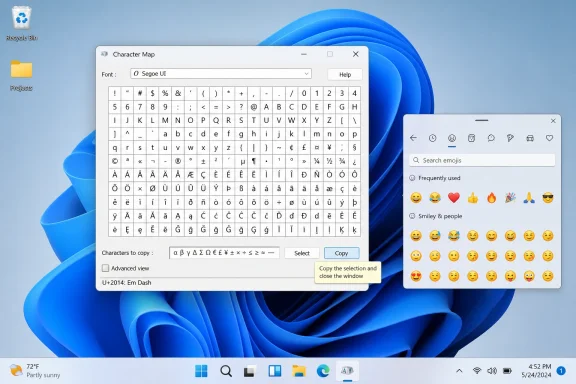This screenshot has height=384, width=576.
Task: Select the Projects folder on the desktop
Action: click(21, 75)
